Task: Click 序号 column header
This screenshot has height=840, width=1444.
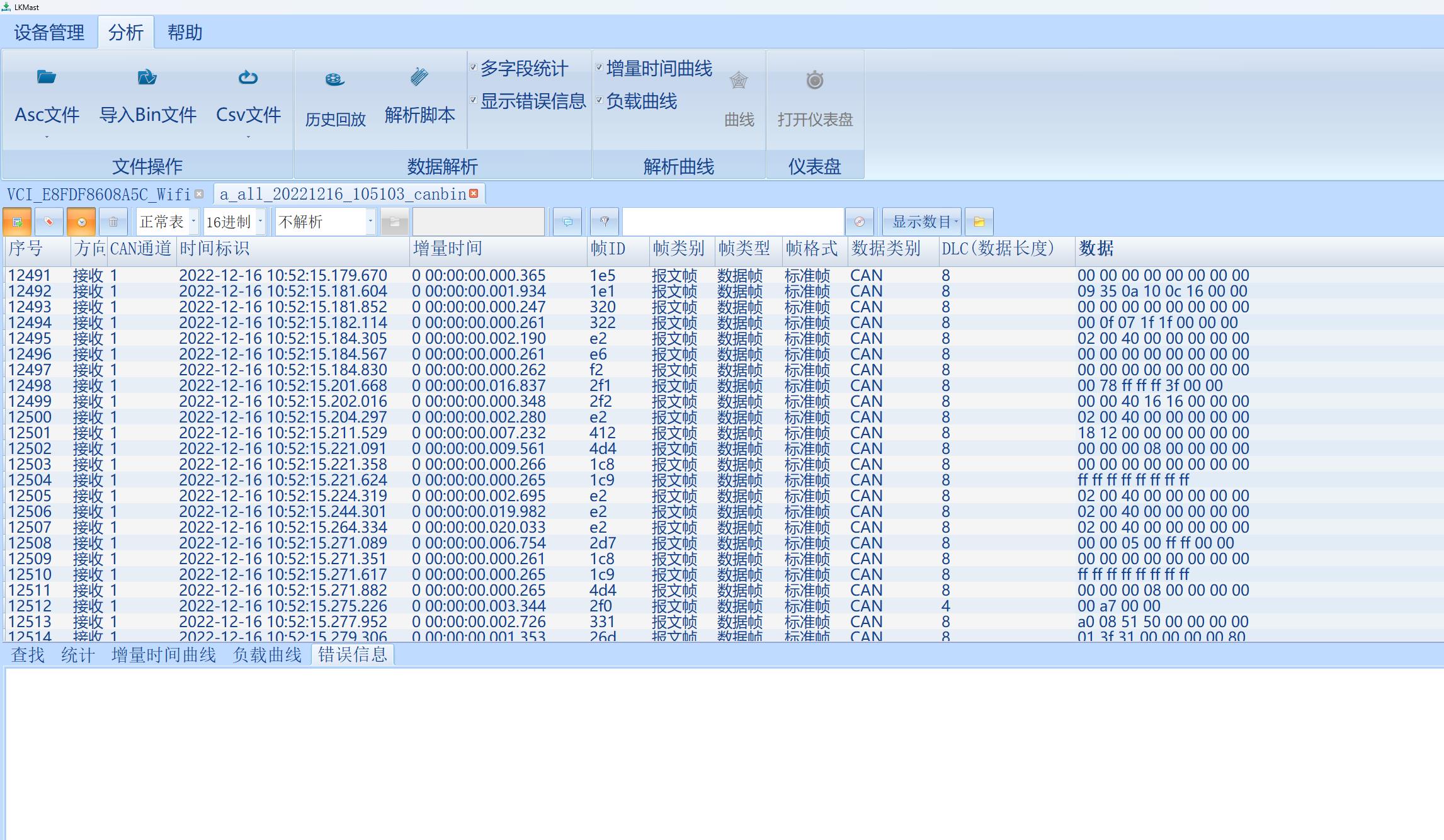Action: tap(38, 249)
